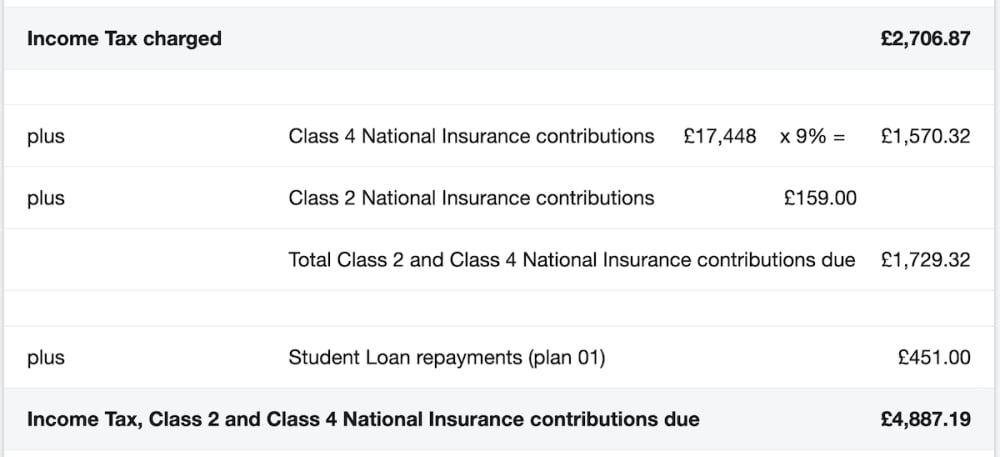The width and height of the screenshot is (1000, 457).
Task: Select the £1,570.32 Class 4 result
Action: click(925, 136)
